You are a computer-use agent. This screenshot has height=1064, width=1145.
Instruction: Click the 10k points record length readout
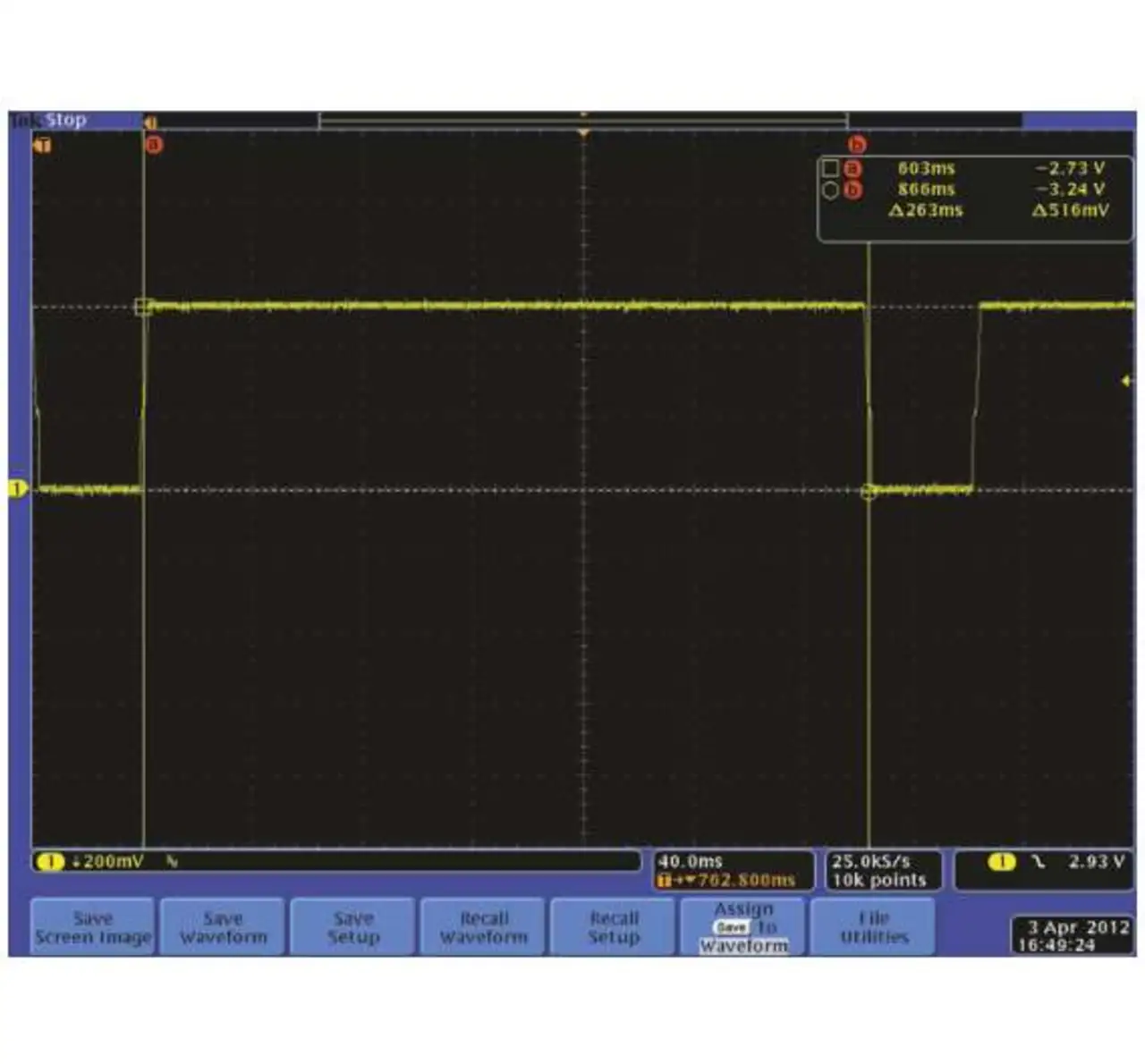(x=878, y=880)
